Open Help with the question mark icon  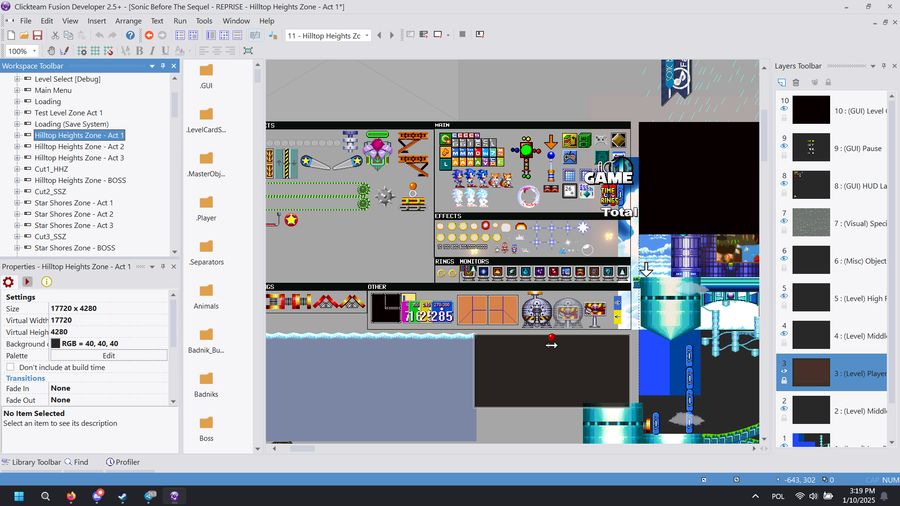(130, 36)
